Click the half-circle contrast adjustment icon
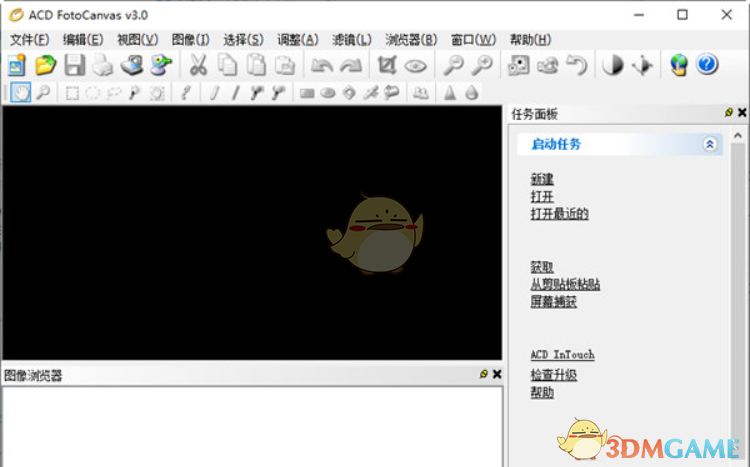 pyautogui.click(x=613, y=65)
